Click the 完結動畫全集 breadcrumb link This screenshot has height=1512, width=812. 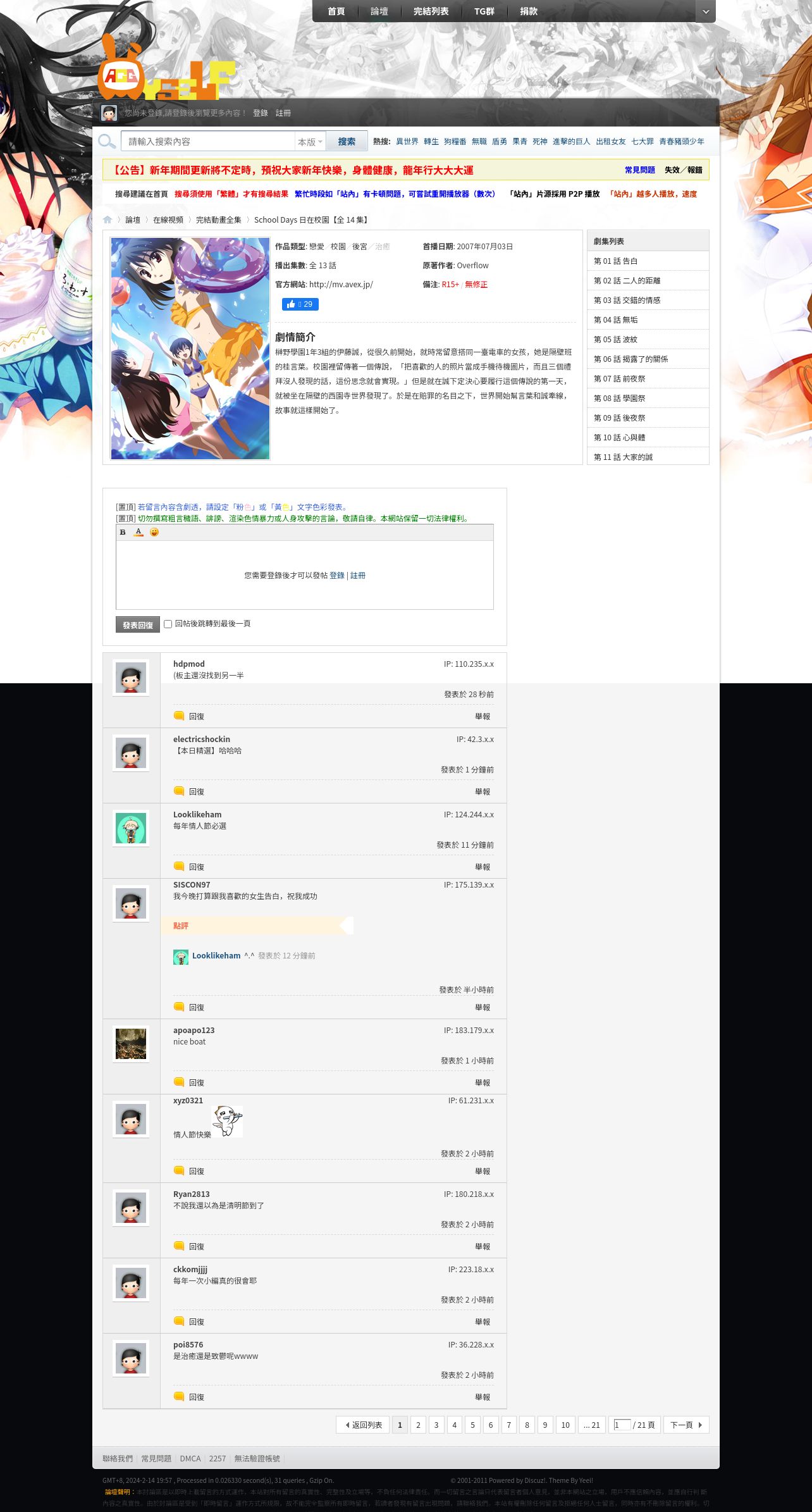[219, 220]
